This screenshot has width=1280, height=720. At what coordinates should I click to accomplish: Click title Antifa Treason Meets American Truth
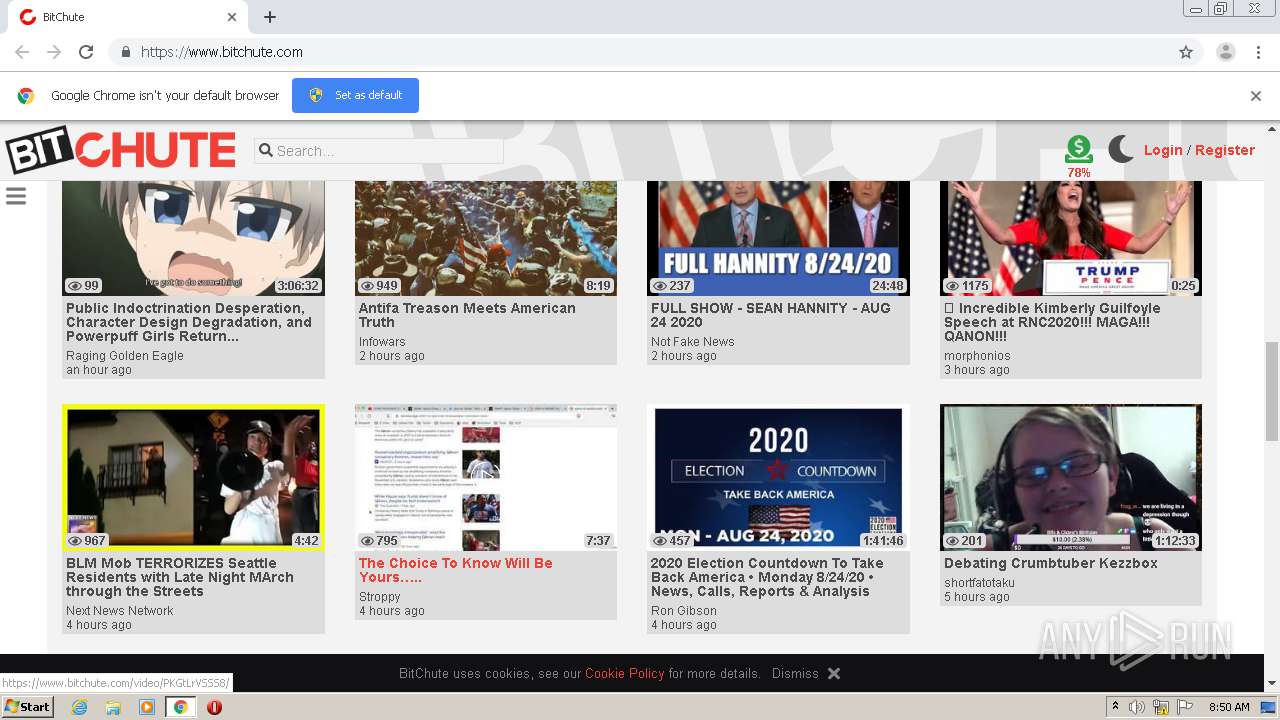[x=467, y=315]
